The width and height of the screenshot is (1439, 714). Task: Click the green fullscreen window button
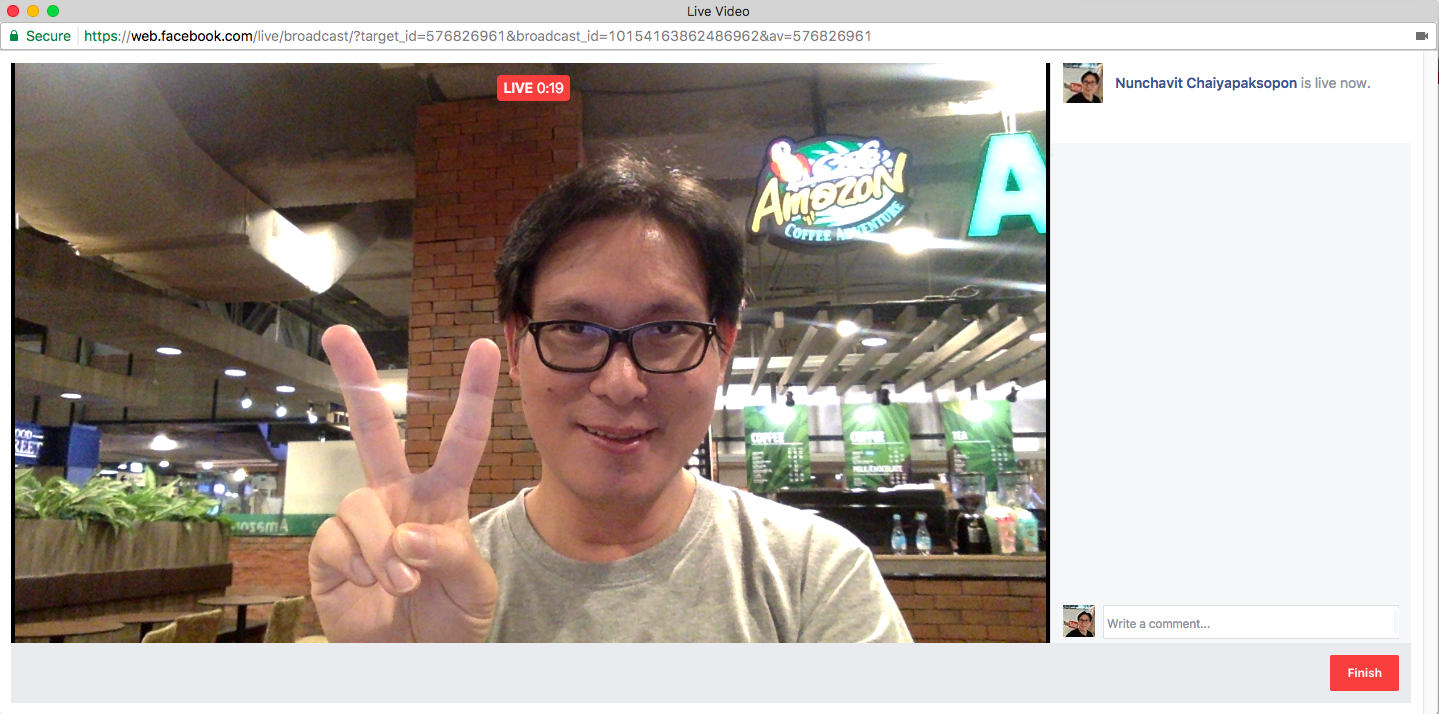53,11
